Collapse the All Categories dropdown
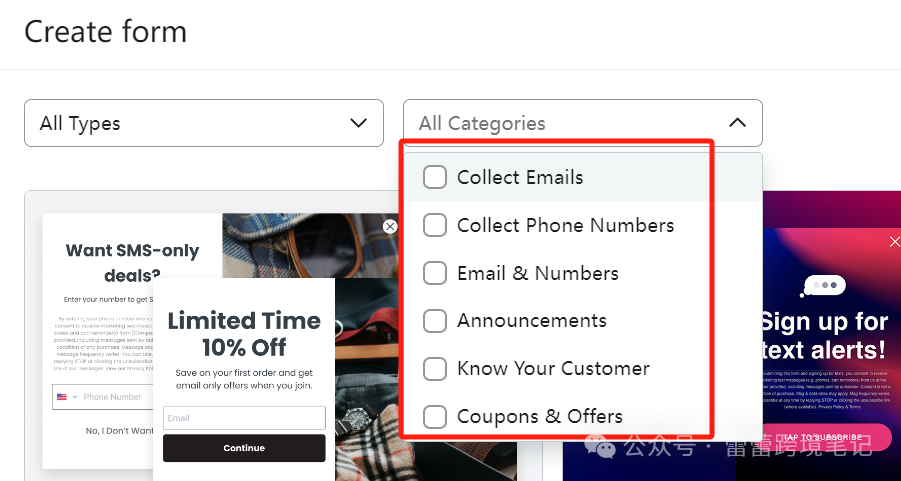The height and width of the screenshot is (481, 901). point(582,123)
